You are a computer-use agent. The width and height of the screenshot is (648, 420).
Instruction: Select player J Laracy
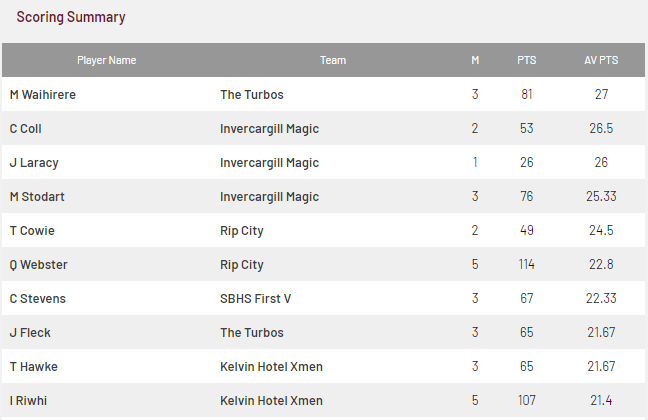(x=34, y=163)
